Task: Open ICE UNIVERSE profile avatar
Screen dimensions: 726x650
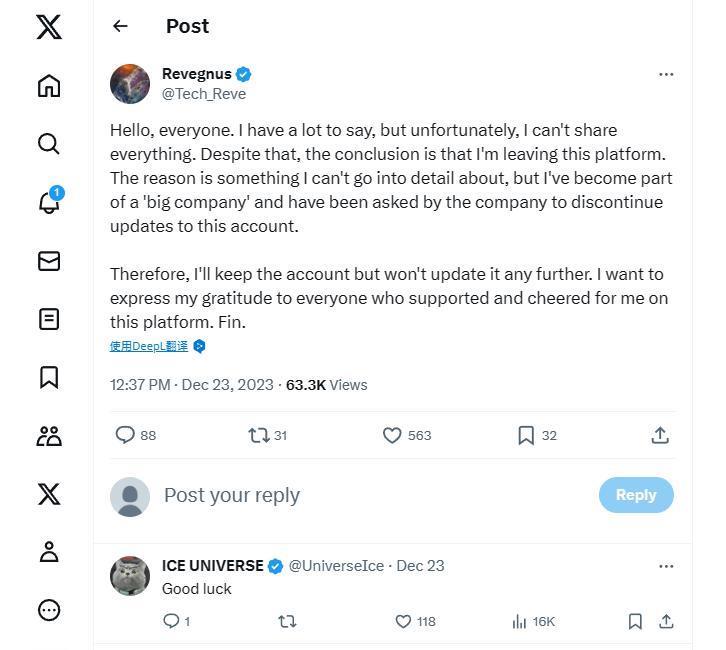Action: [130, 576]
